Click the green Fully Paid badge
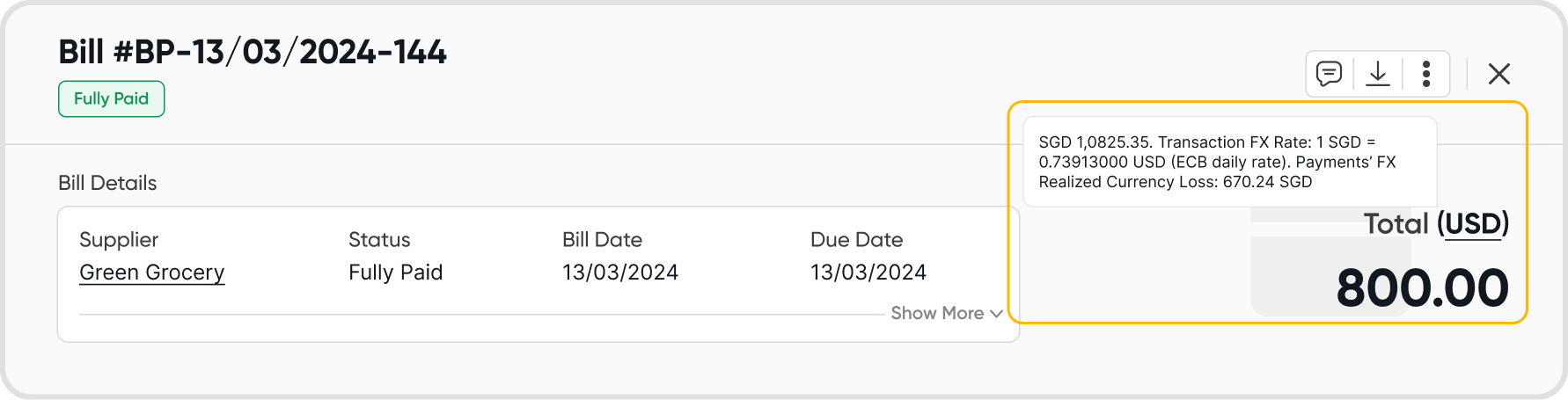Viewport: 1568px width, 400px height. point(111,98)
